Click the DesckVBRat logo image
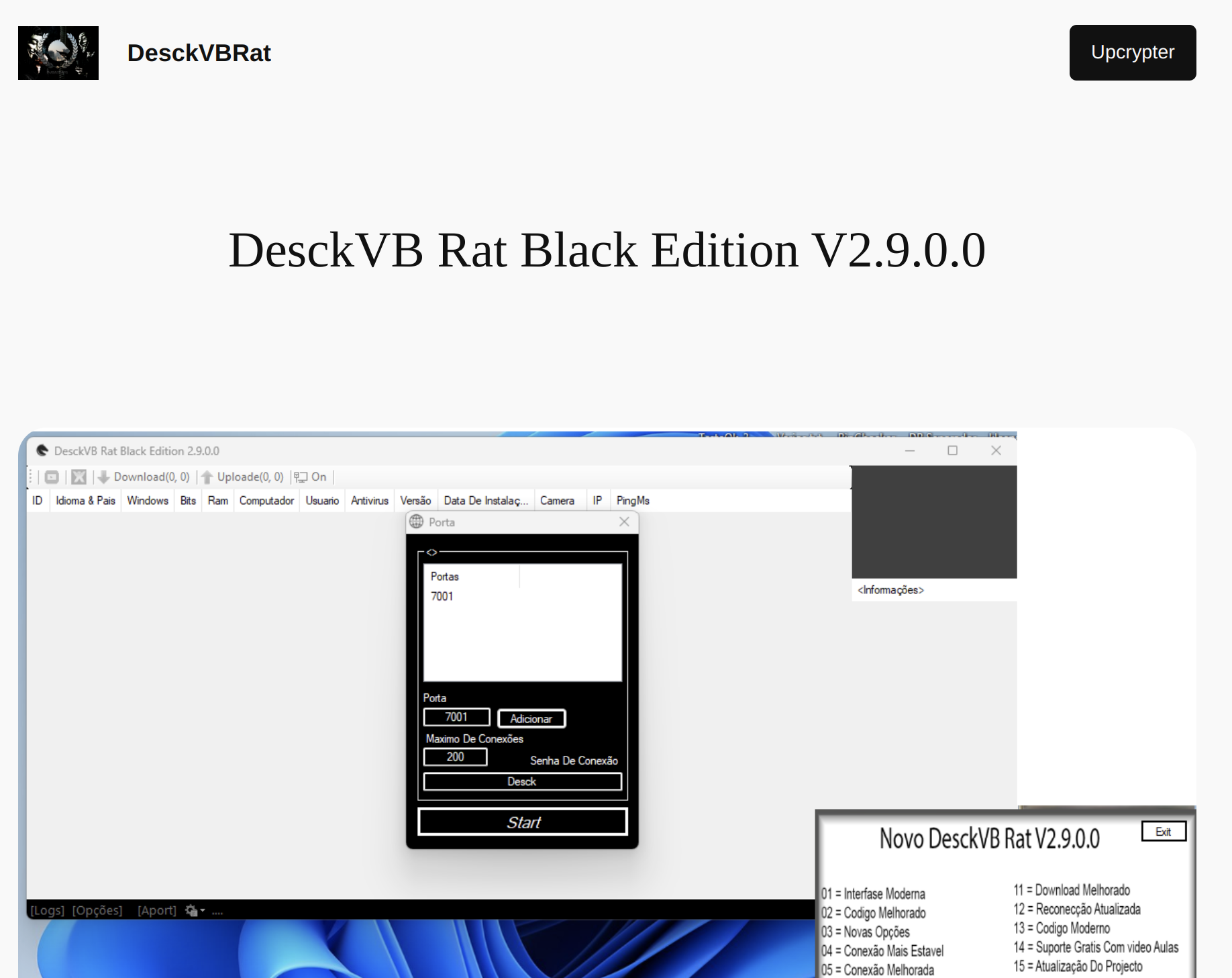Image resolution: width=1232 pixels, height=978 pixels. click(x=58, y=53)
